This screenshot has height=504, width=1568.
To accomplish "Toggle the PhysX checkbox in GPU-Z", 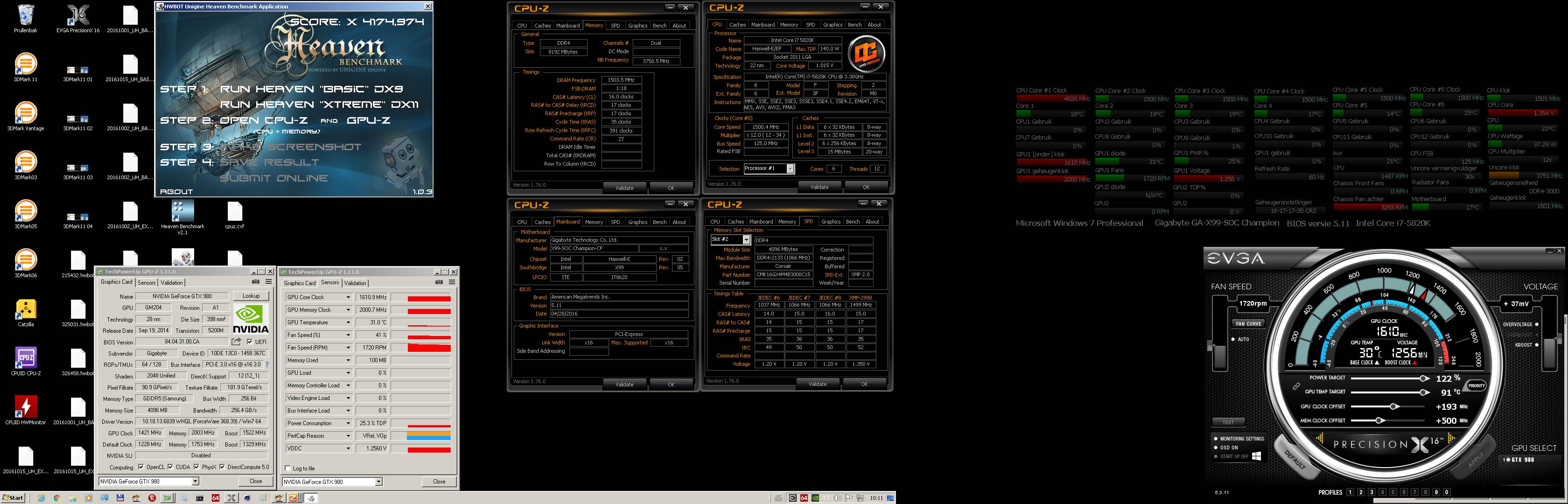I will (x=196, y=467).
